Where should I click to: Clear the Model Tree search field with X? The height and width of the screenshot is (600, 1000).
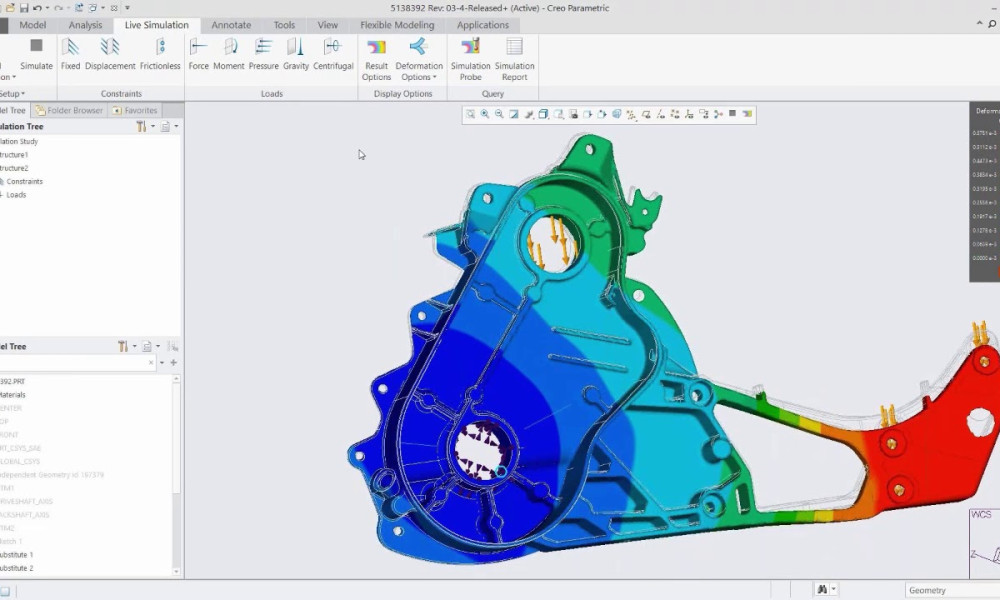(151, 363)
